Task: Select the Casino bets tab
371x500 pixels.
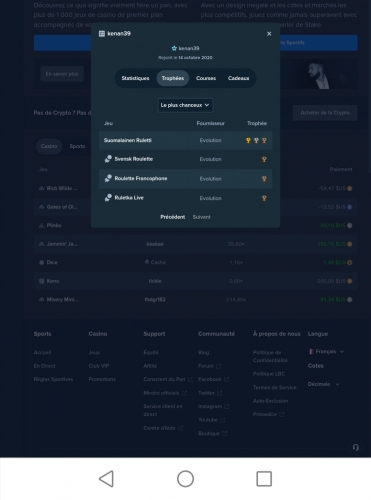Action: click(49, 146)
